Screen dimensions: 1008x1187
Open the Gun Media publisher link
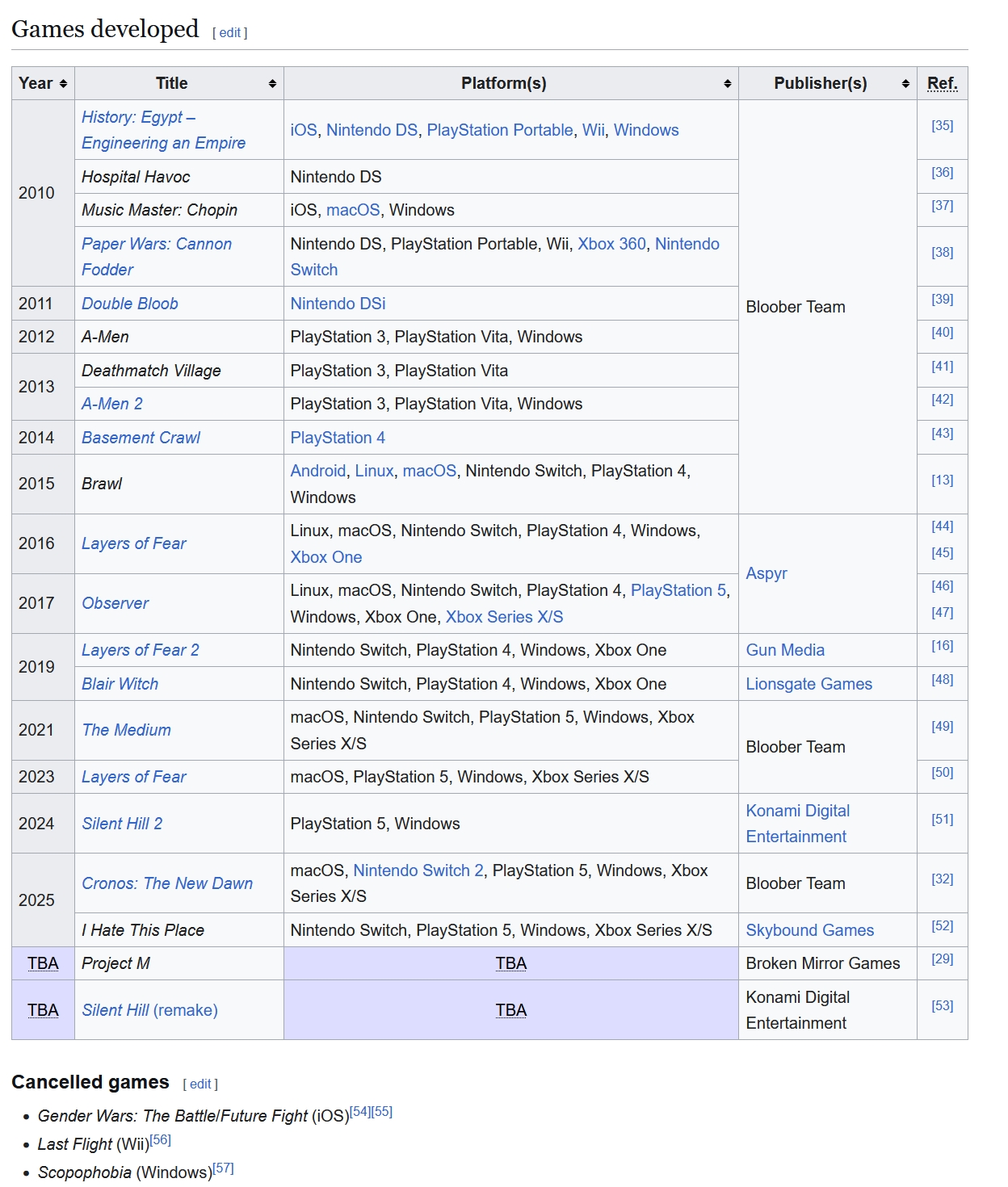785,650
